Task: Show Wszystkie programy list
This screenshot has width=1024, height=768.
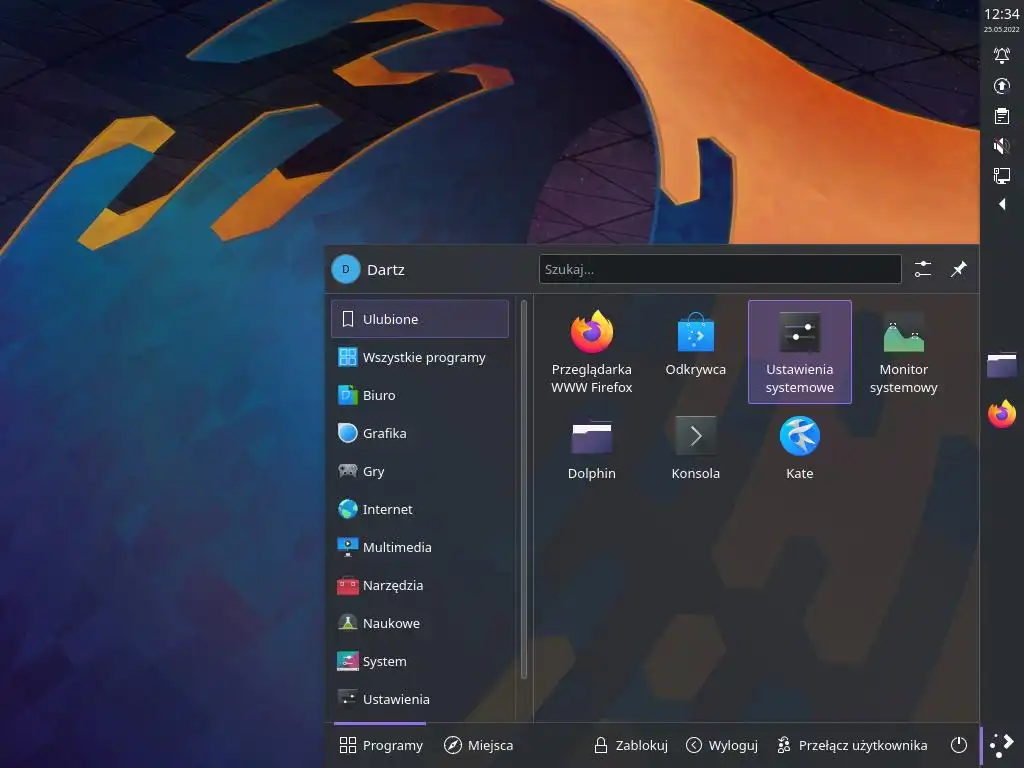Action: click(420, 357)
